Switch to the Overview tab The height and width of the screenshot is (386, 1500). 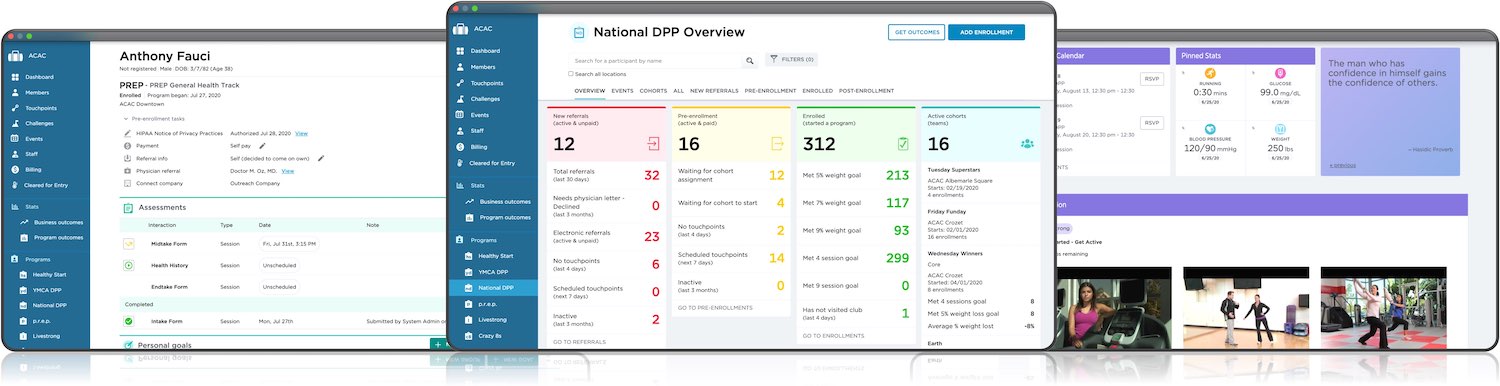click(590, 91)
